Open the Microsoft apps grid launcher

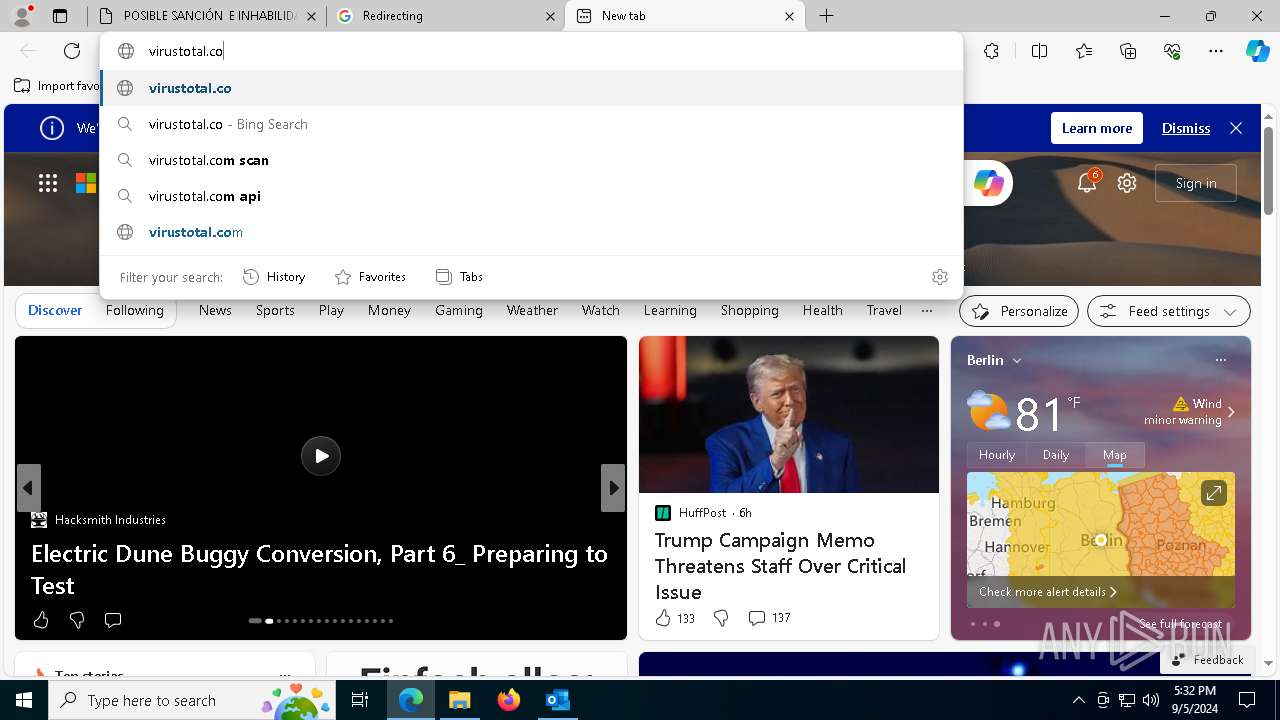[48, 182]
